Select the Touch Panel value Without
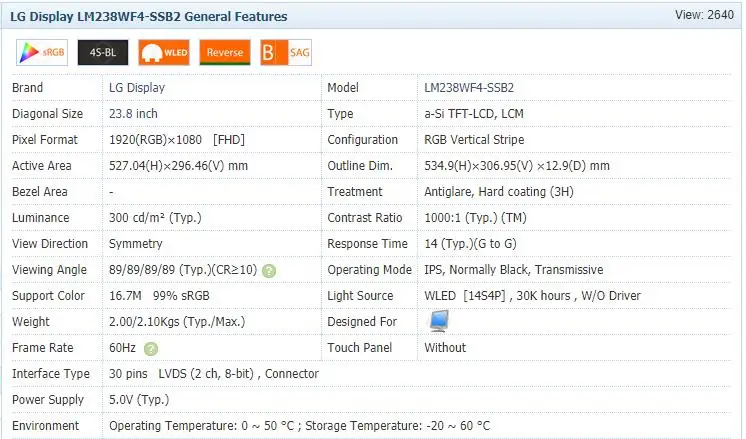 click(445, 348)
